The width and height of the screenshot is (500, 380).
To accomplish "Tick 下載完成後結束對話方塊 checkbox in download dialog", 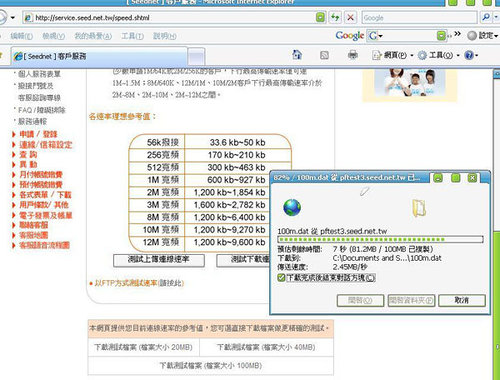I will [281, 277].
